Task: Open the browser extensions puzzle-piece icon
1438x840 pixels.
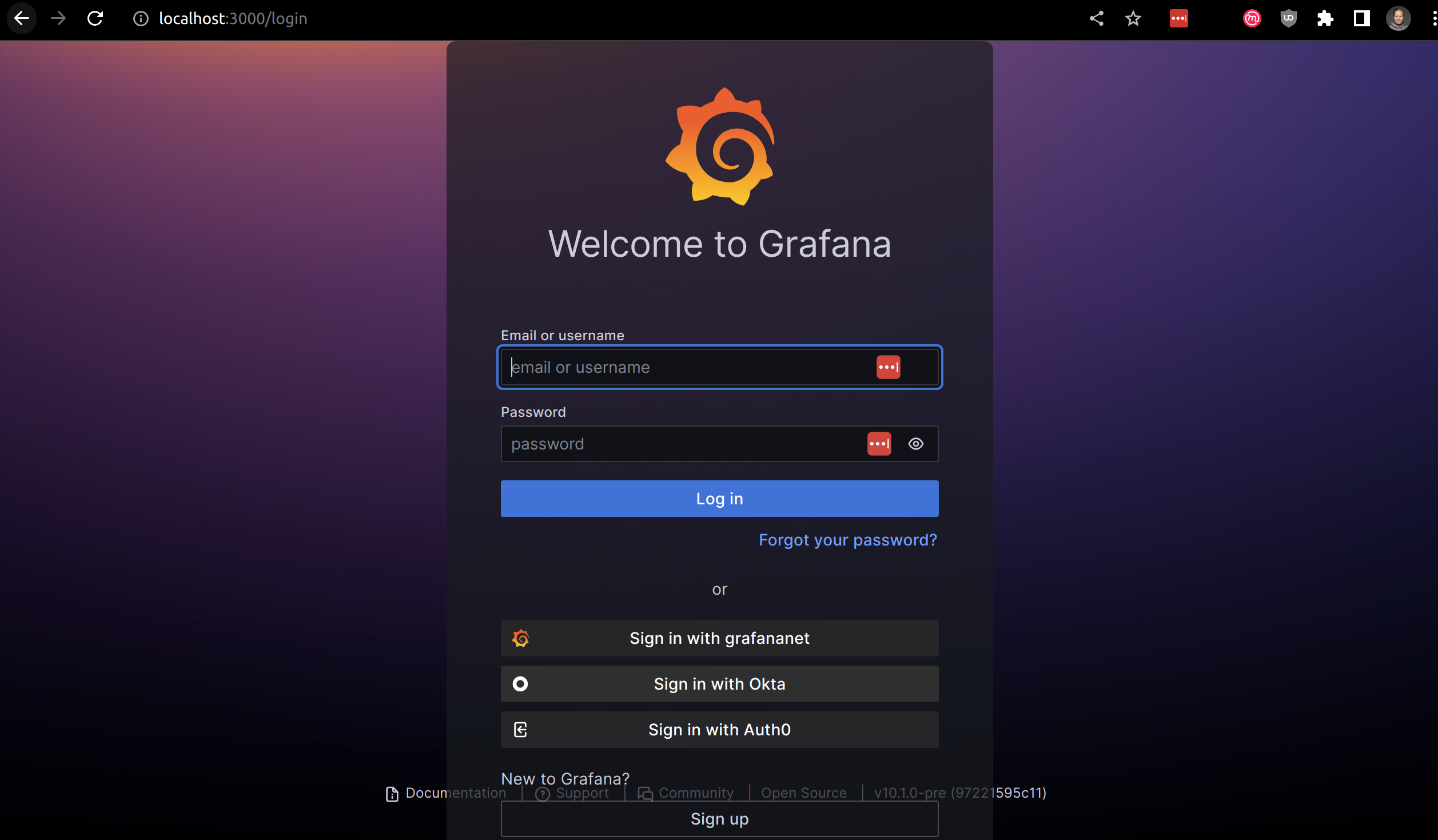Action: pyautogui.click(x=1325, y=18)
